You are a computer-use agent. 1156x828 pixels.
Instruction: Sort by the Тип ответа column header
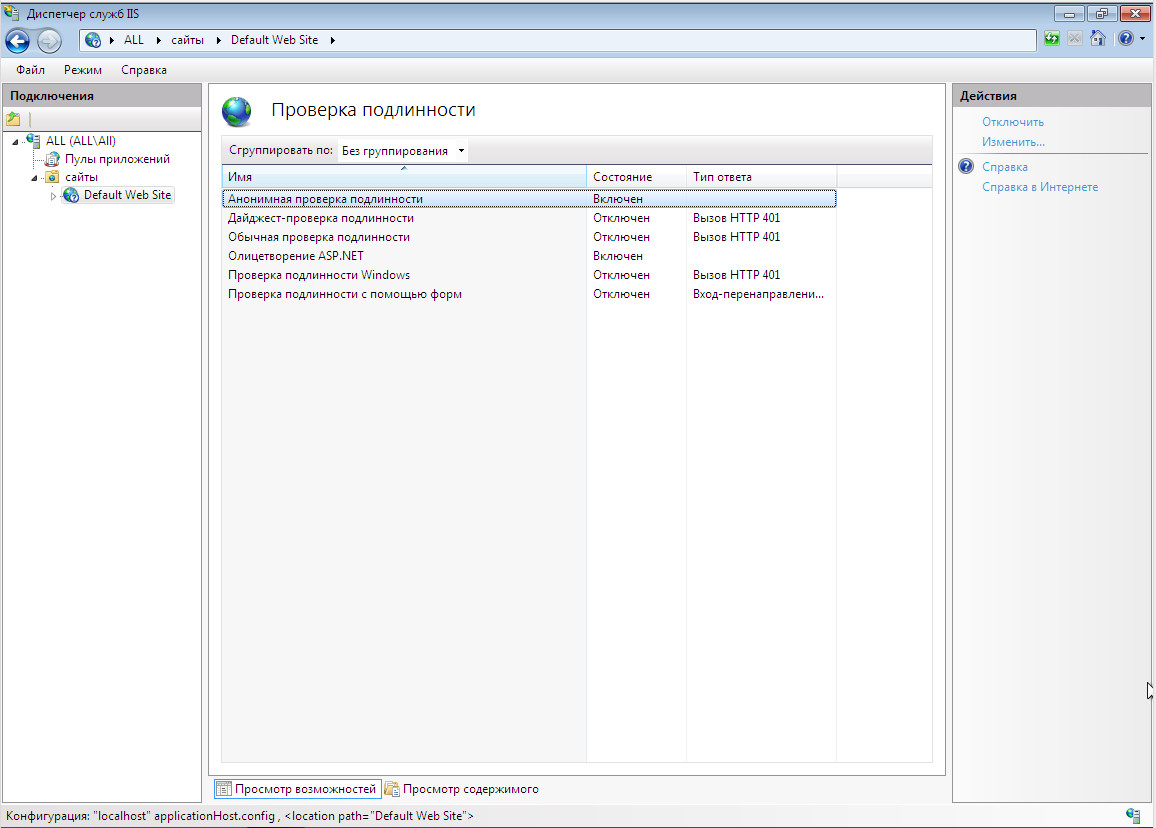(762, 177)
